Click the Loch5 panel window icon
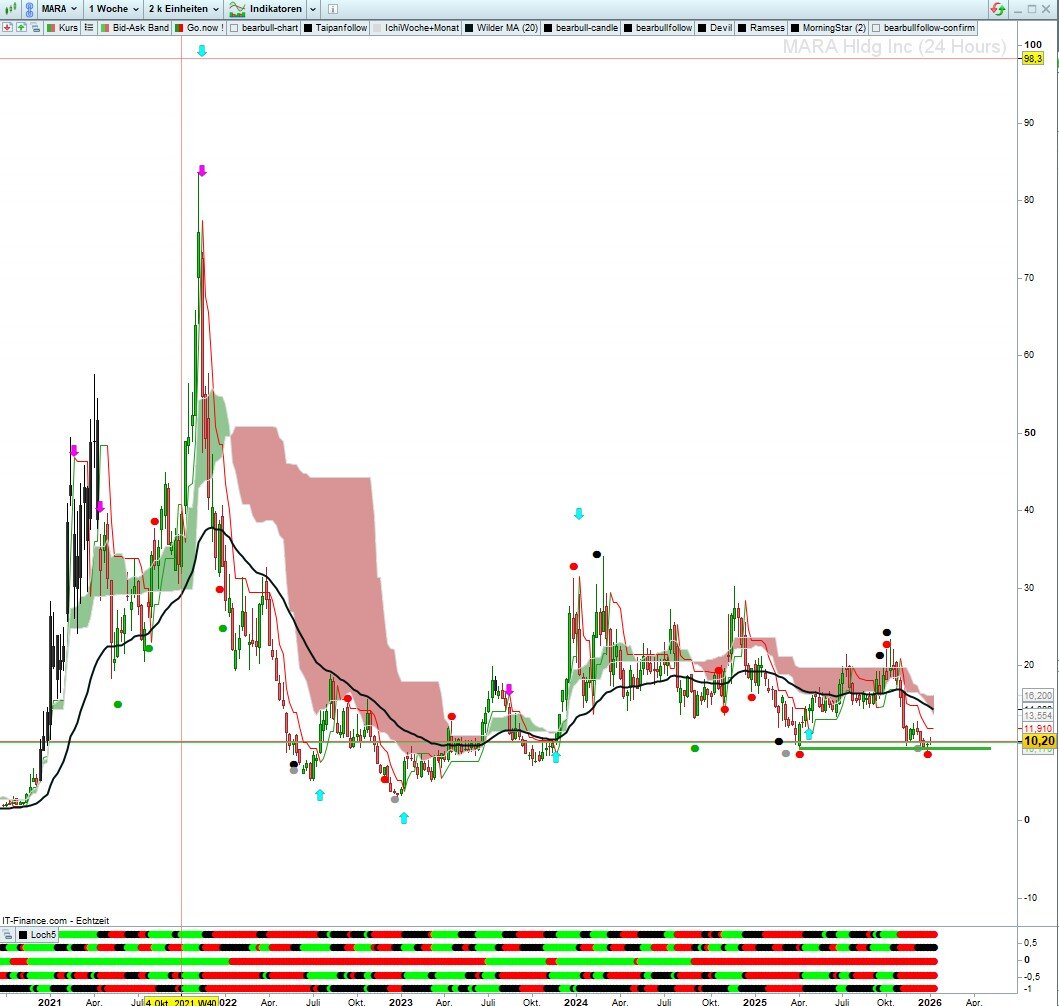This screenshot has height=1006, width=1059. [8, 934]
